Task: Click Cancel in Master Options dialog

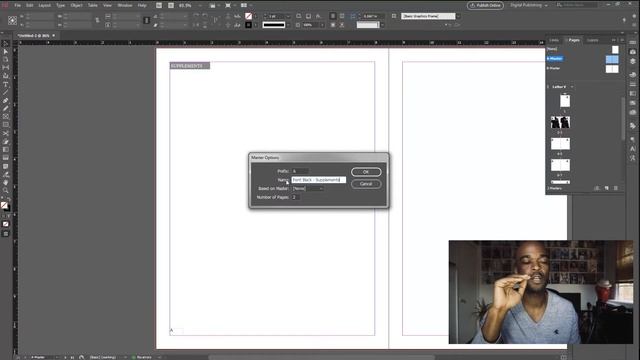Action: tap(366, 184)
